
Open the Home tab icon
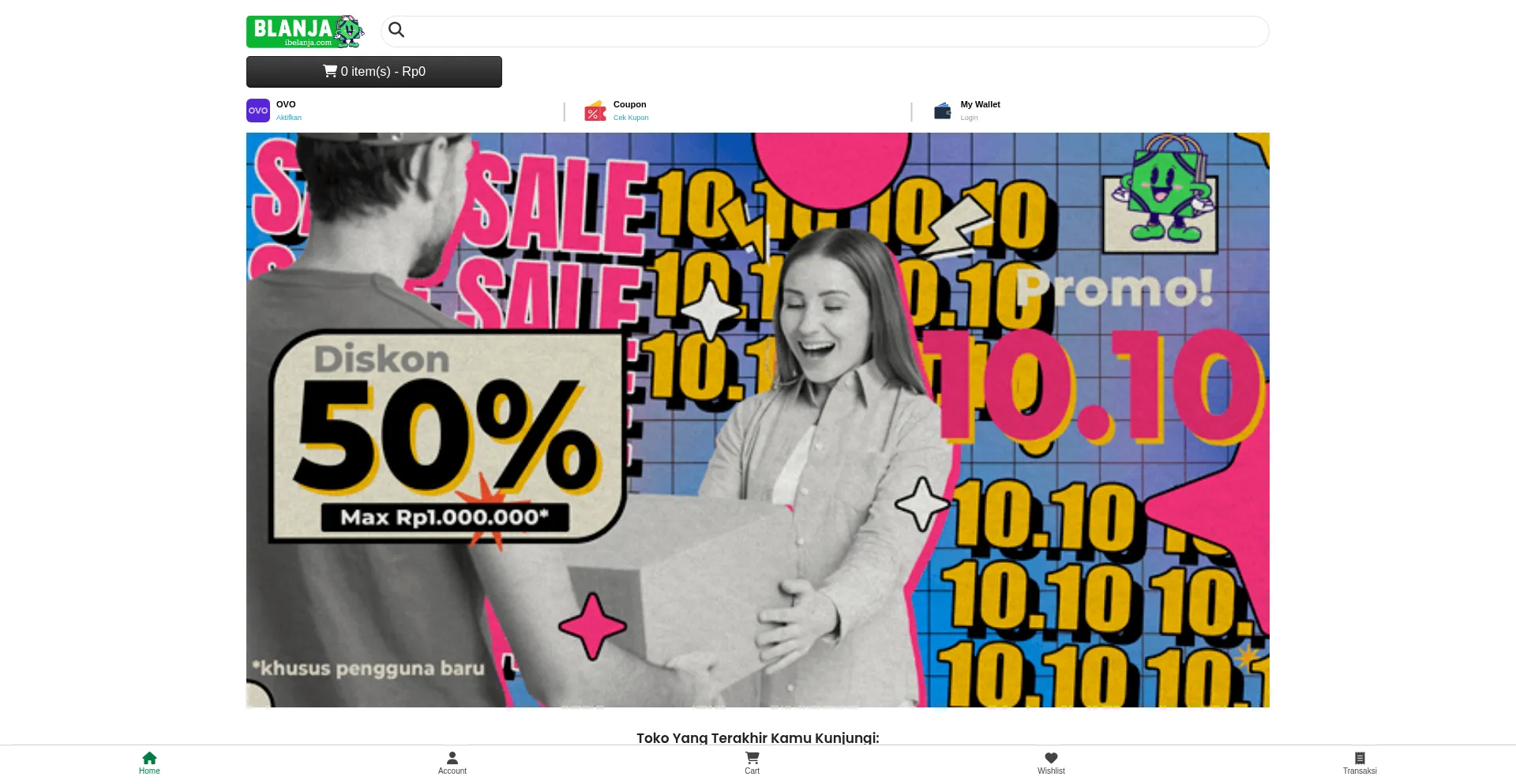click(x=149, y=758)
